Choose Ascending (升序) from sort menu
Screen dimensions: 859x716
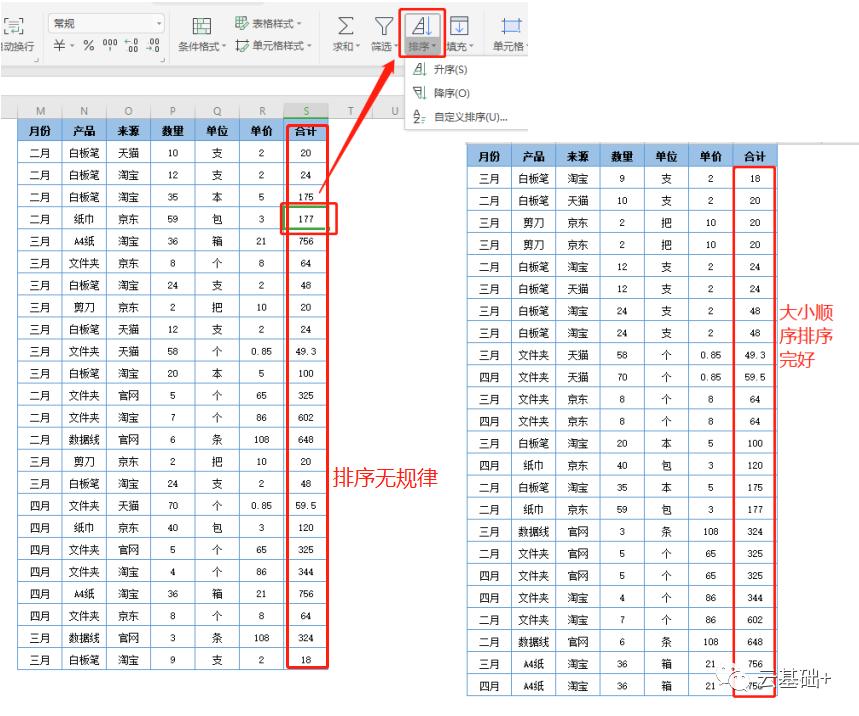[x=450, y=70]
